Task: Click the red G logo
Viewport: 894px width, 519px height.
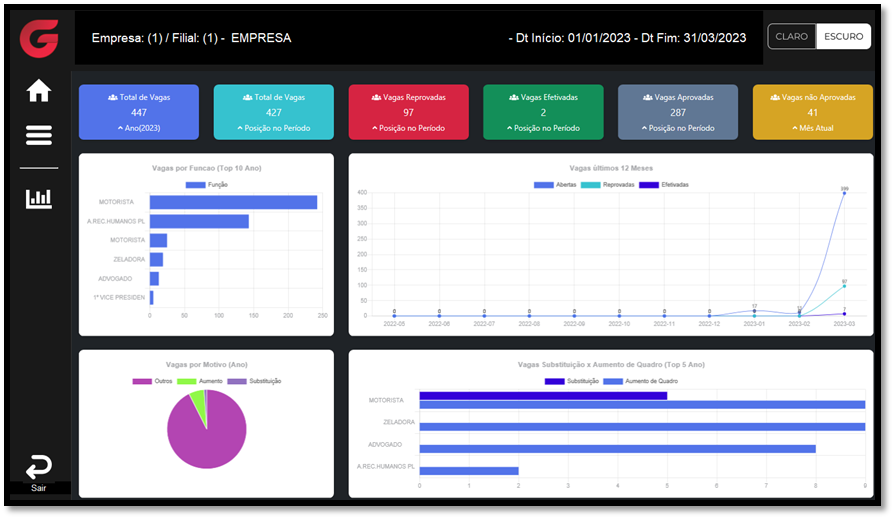Action: click(x=39, y=38)
